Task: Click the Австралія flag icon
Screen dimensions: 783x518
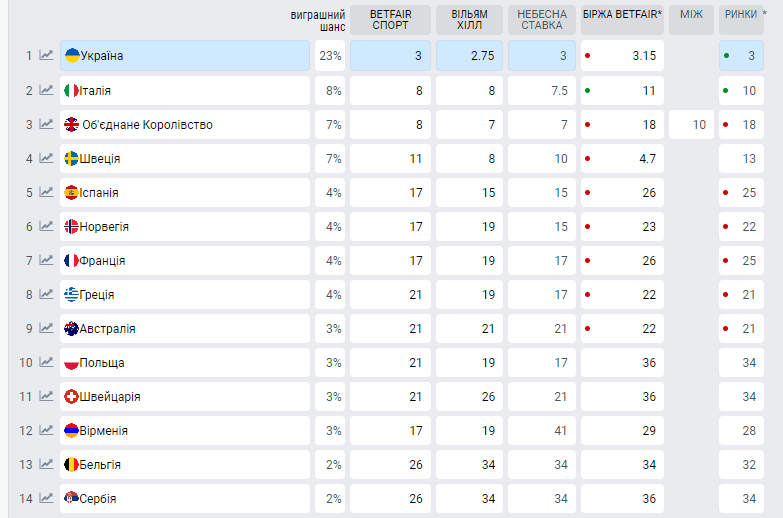Action: pyautogui.click(x=71, y=329)
